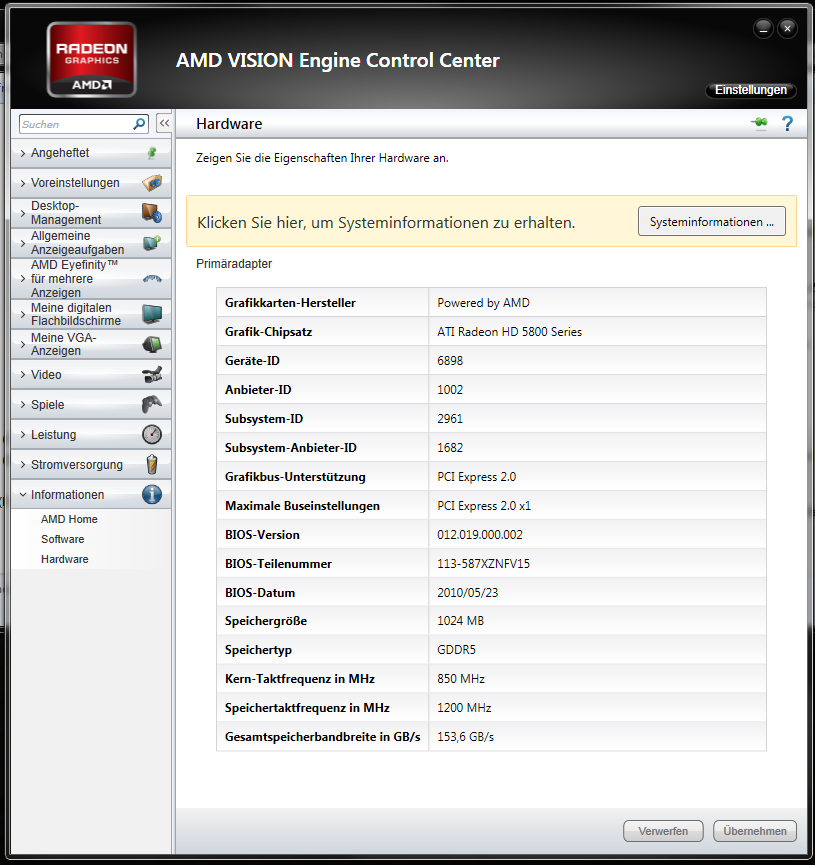Click the Subsystem-Anbieter-ID value 1682
Image resolution: width=815 pixels, height=865 pixels.
tap(450, 448)
